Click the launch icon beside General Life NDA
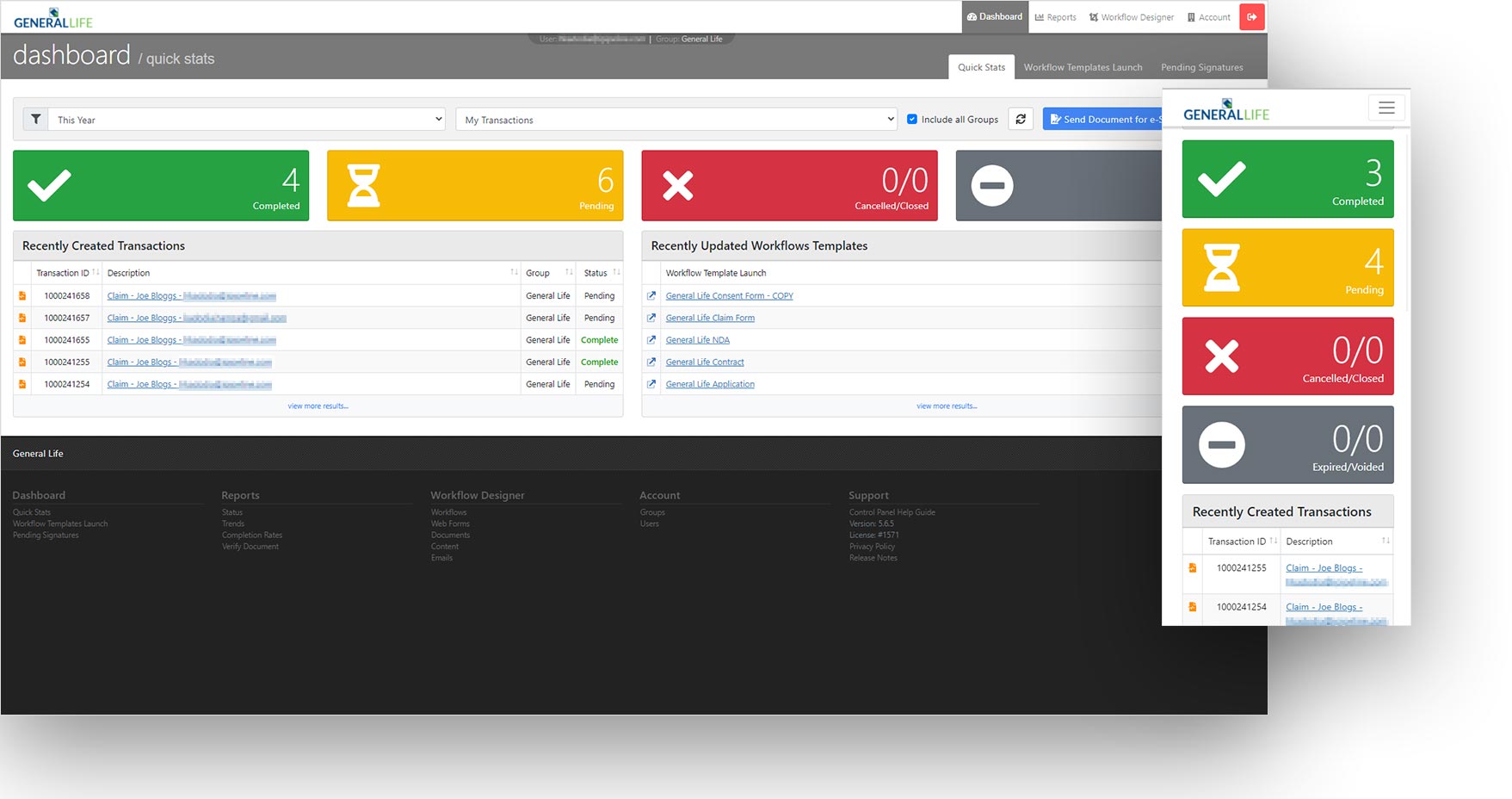The image size is (1512, 799). [651, 339]
